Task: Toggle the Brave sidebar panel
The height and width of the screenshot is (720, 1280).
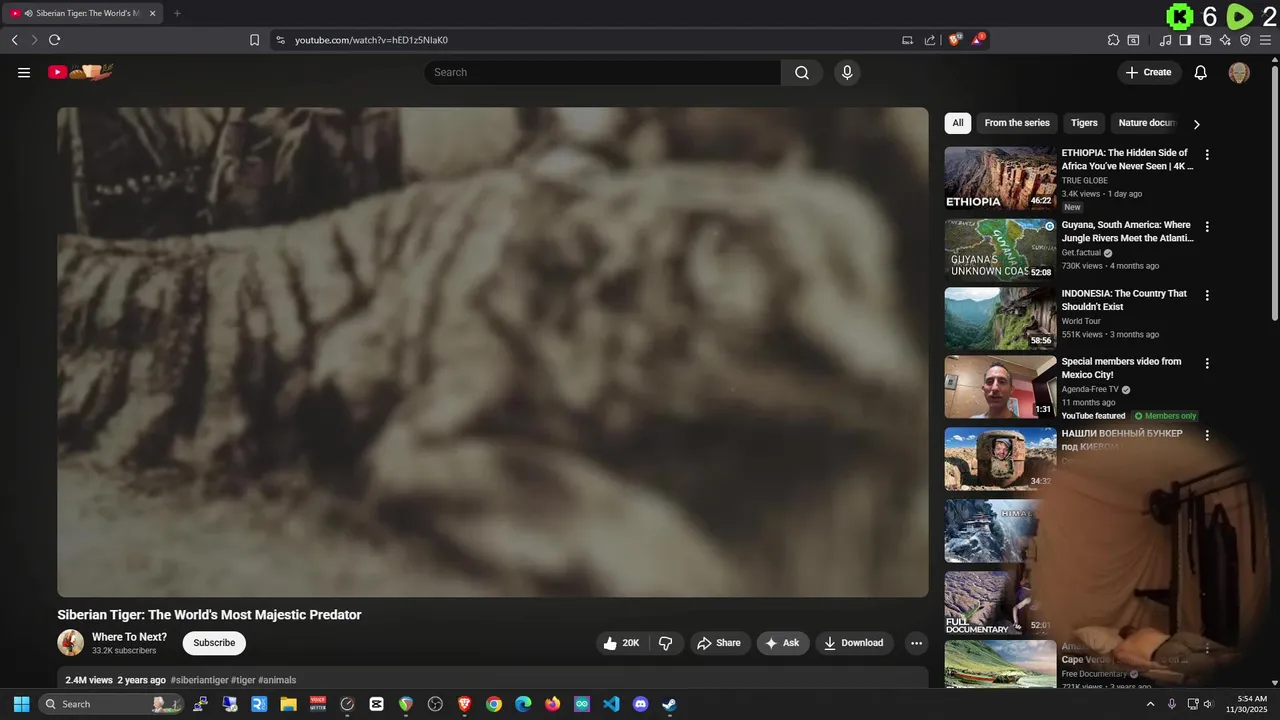Action: coord(1185,40)
